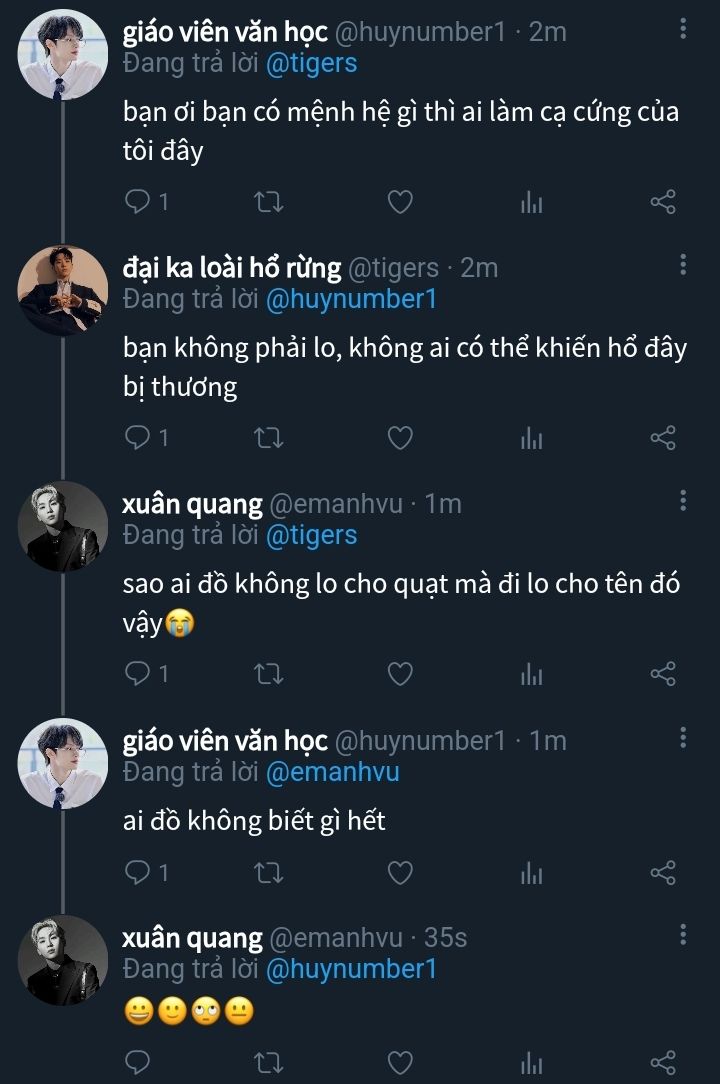Open more options on the first giáo viên văn học tweet
Viewport: 720px width, 1084px height.
click(x=683, y=30)
